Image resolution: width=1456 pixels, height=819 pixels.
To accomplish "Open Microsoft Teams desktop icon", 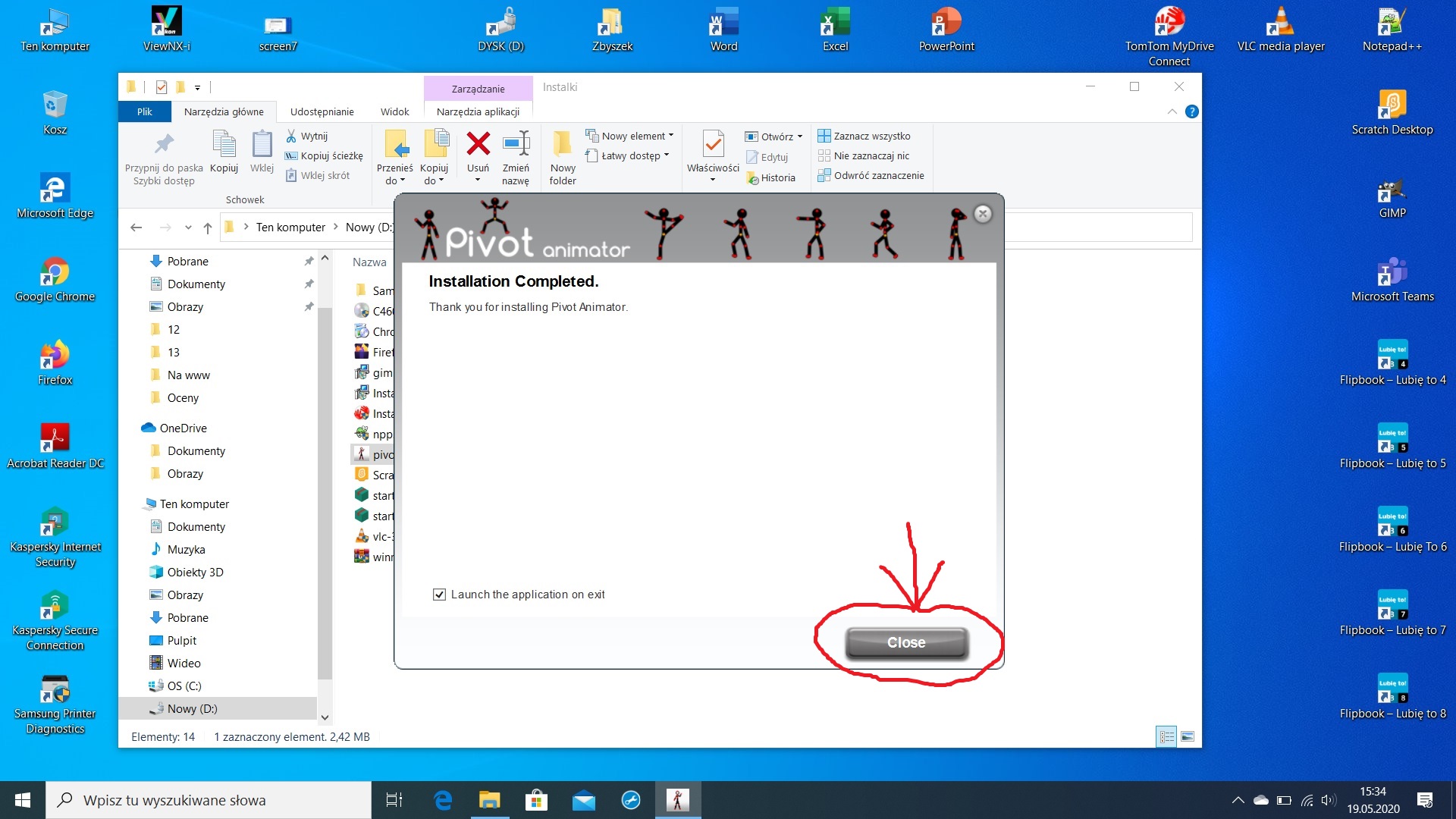I will (1392, 279).
